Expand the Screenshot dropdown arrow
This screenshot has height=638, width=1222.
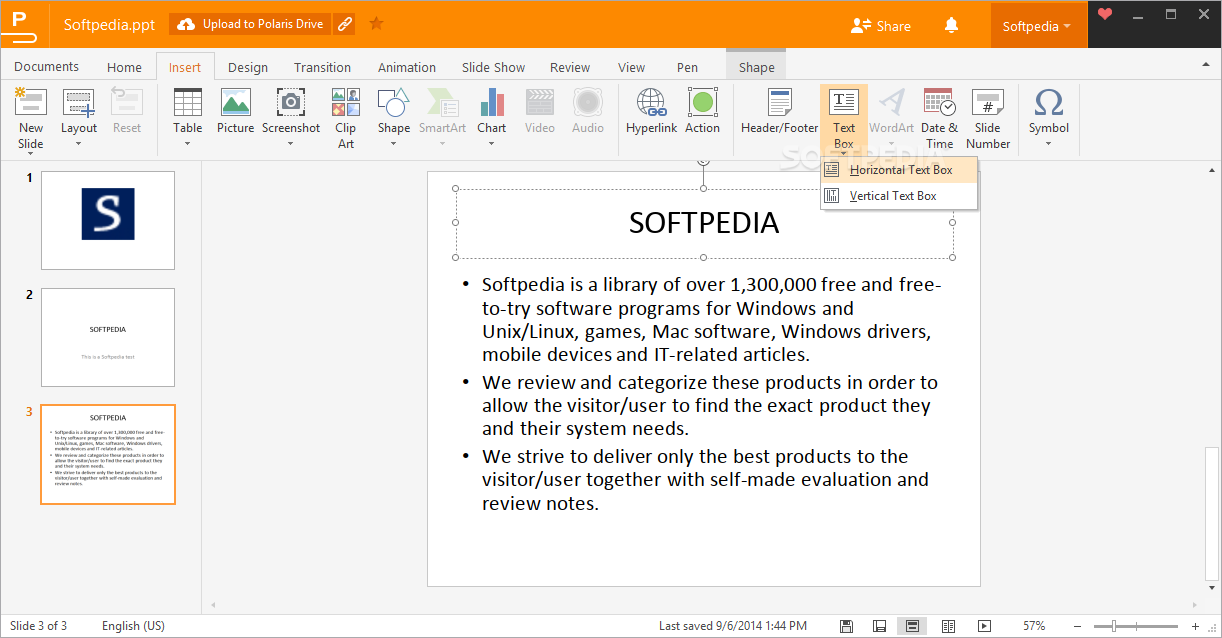[x=291, y=143]
